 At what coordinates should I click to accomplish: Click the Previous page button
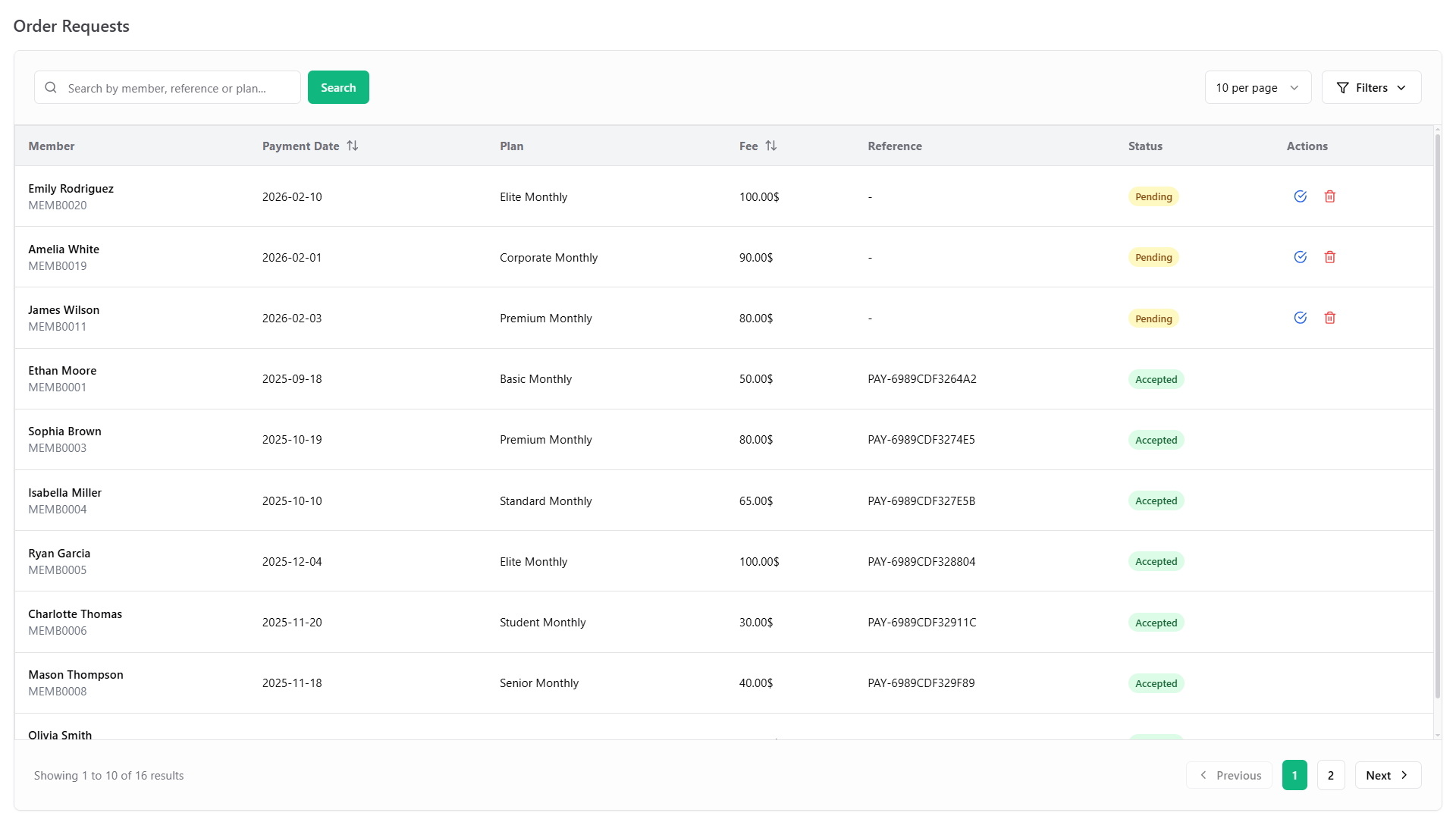[1229, 775]
